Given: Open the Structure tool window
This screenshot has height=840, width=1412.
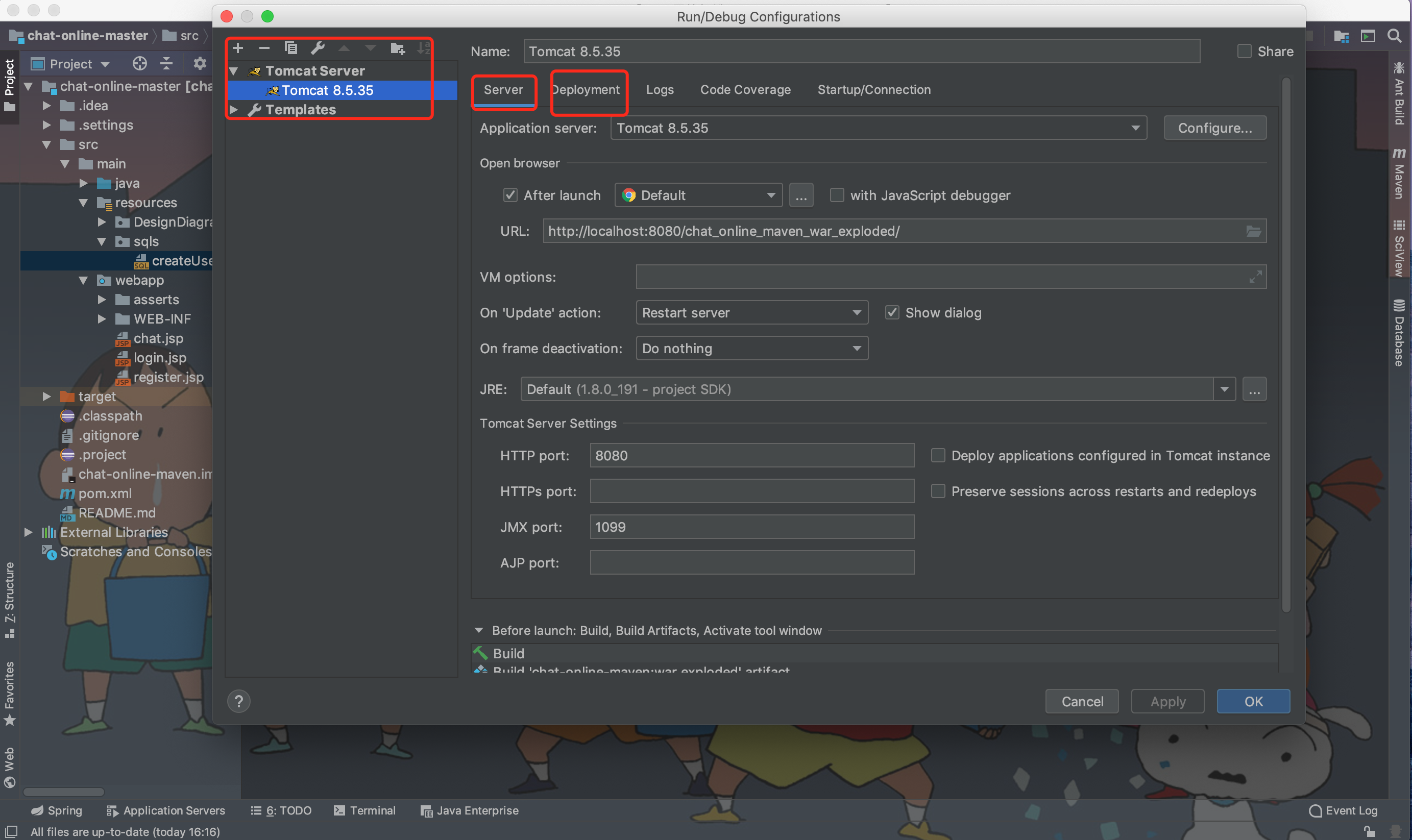Looking at the screenshot, I should tap(10, 600).
